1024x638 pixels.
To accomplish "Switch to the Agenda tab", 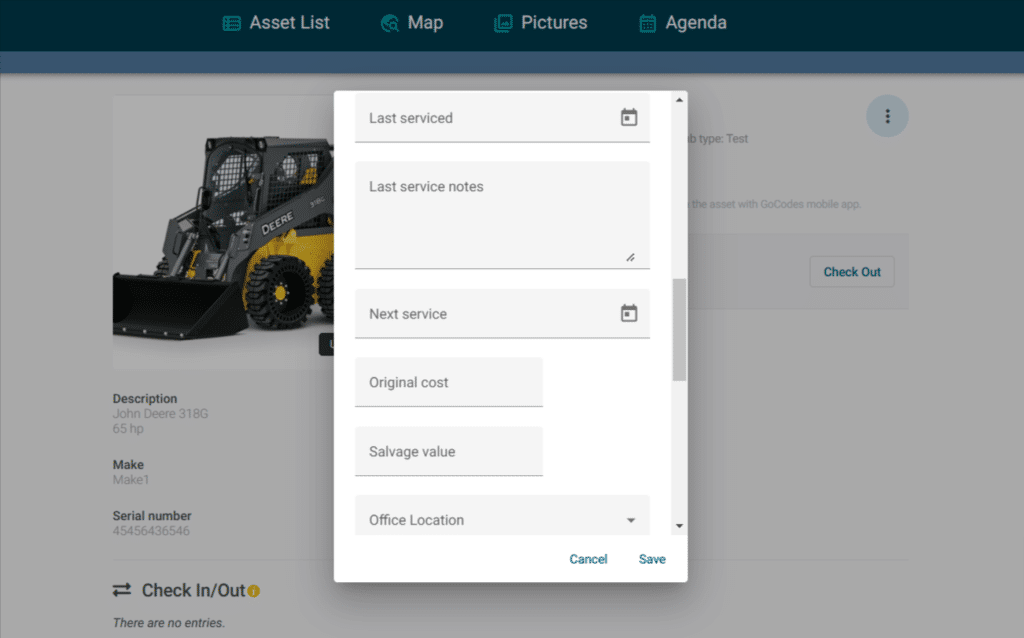I will [695, 23].
